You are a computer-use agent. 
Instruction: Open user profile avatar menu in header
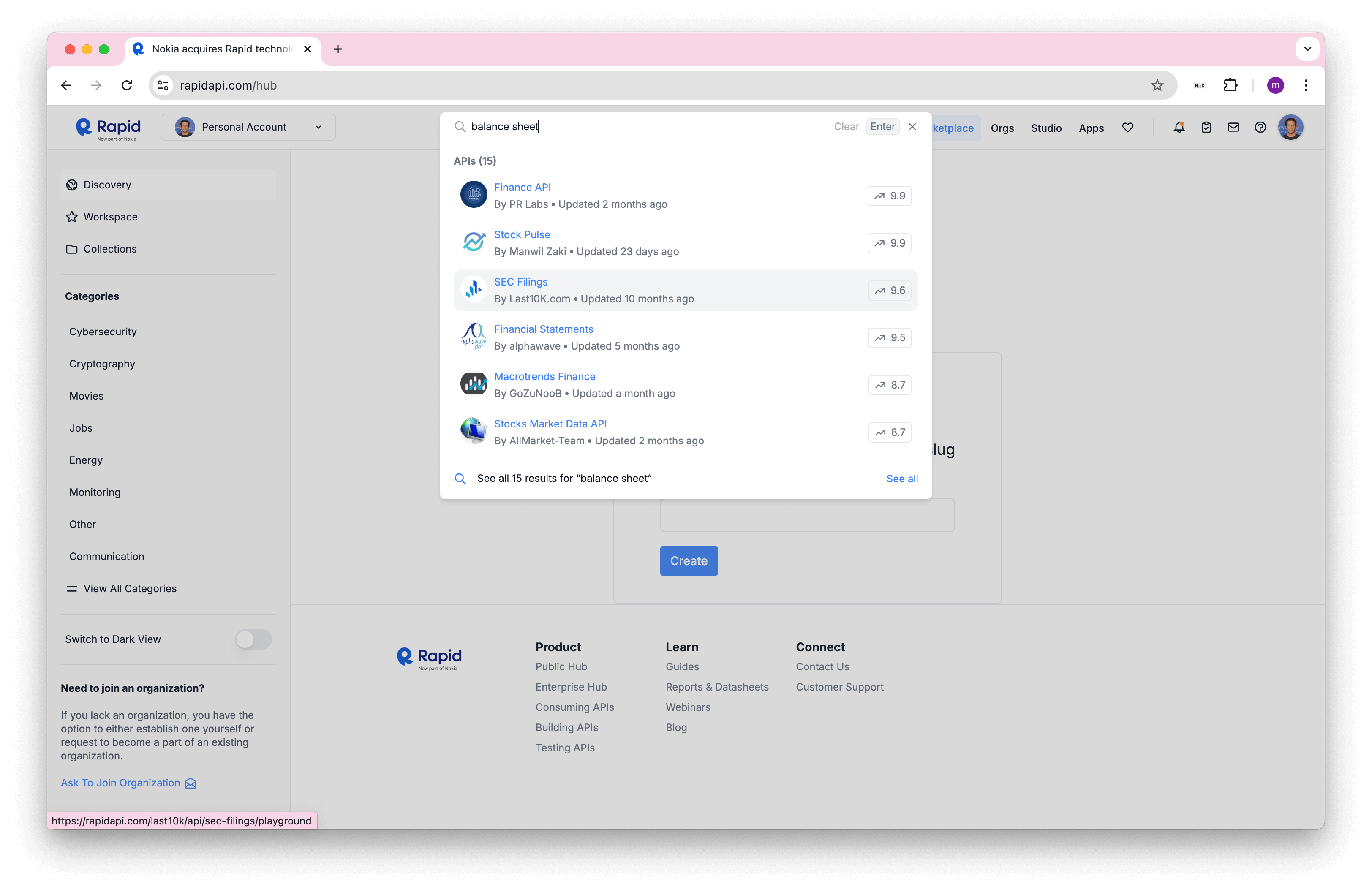coord(1291,128)
